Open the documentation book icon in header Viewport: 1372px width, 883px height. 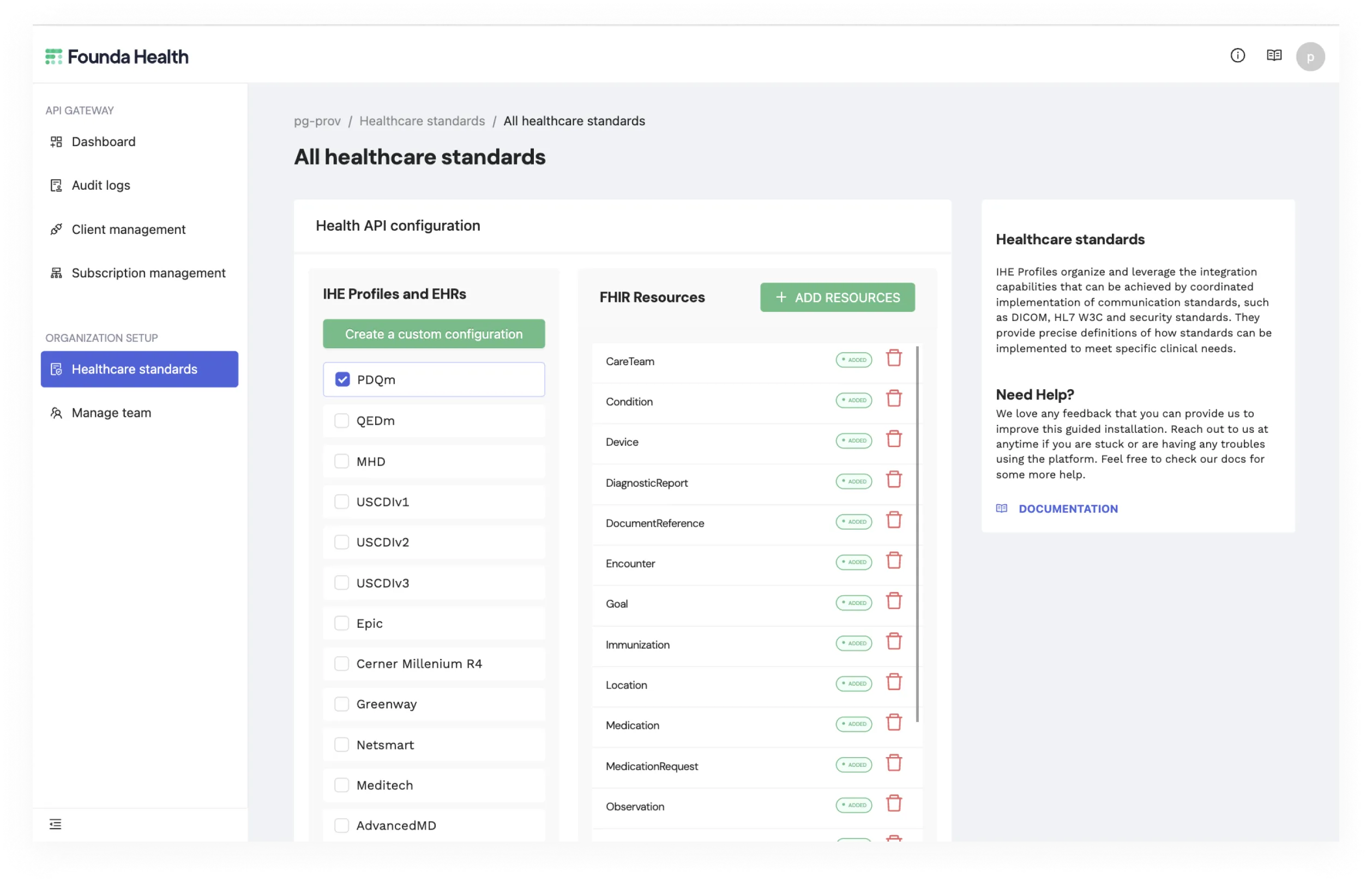pos(1273,55)
